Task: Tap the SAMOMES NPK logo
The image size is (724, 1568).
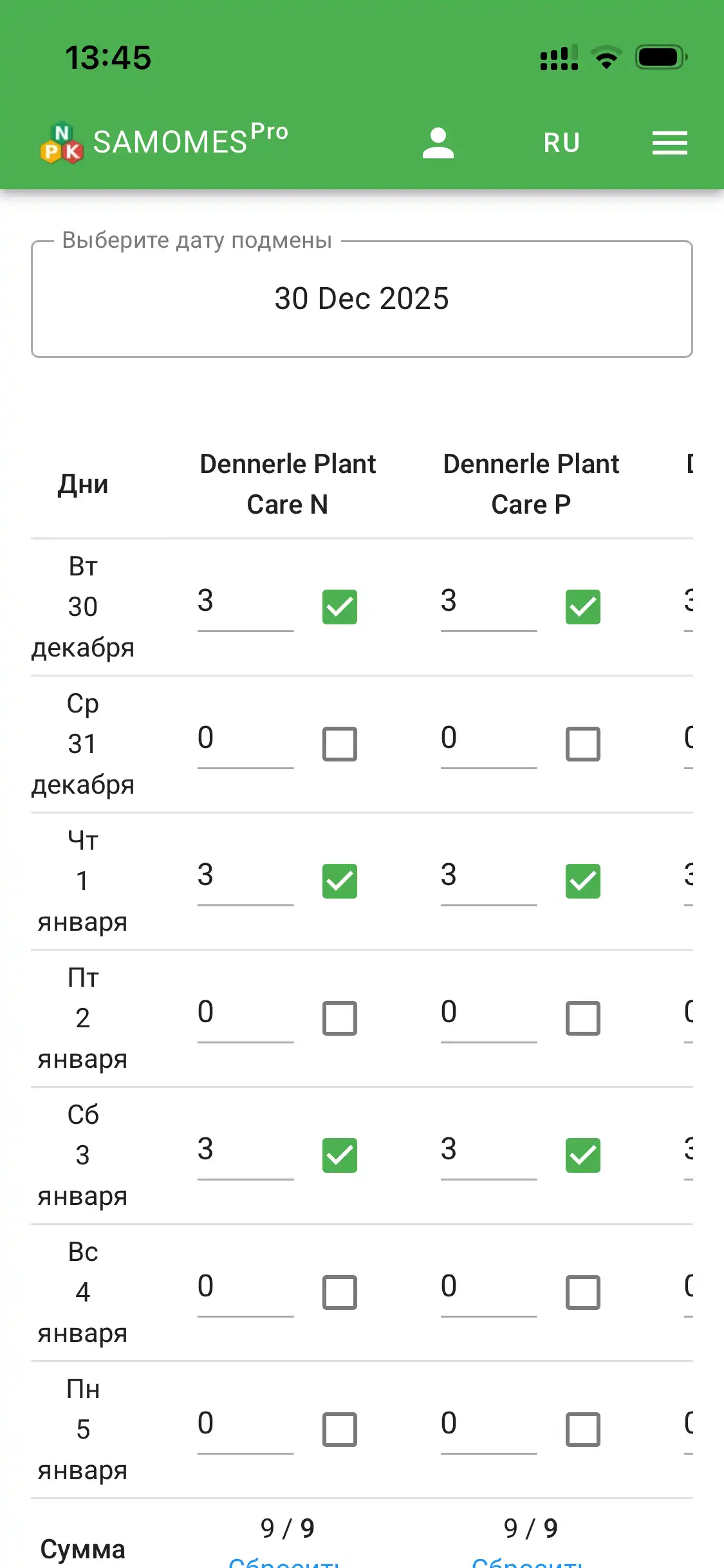Action: tap(62, 143)
